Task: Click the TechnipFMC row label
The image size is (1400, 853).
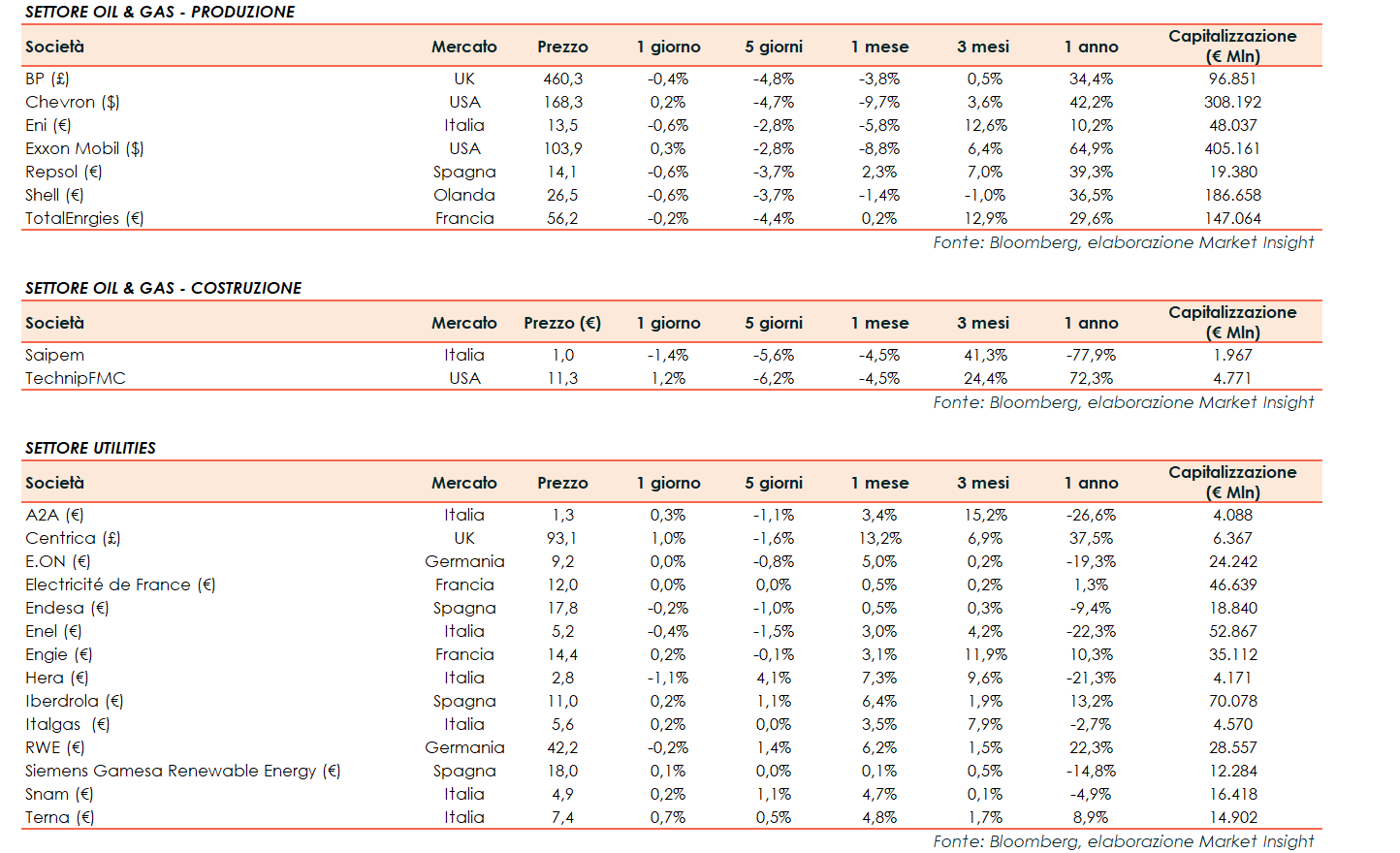Action: pyautogui.click(x=76, y=378)
